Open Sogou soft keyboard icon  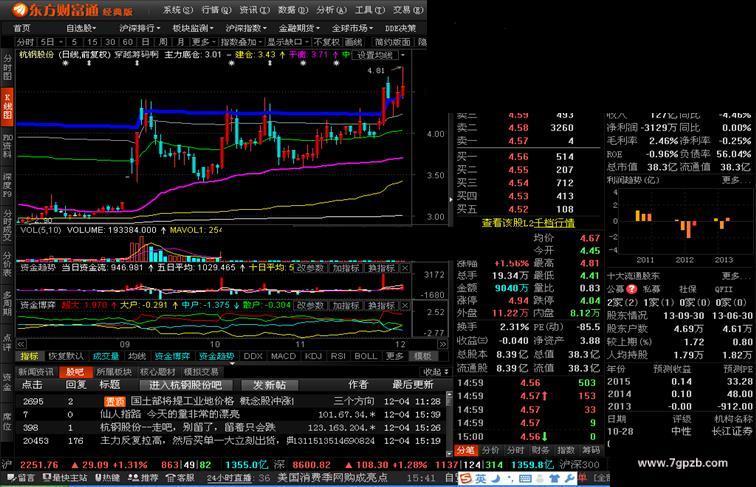click(526, 478)
